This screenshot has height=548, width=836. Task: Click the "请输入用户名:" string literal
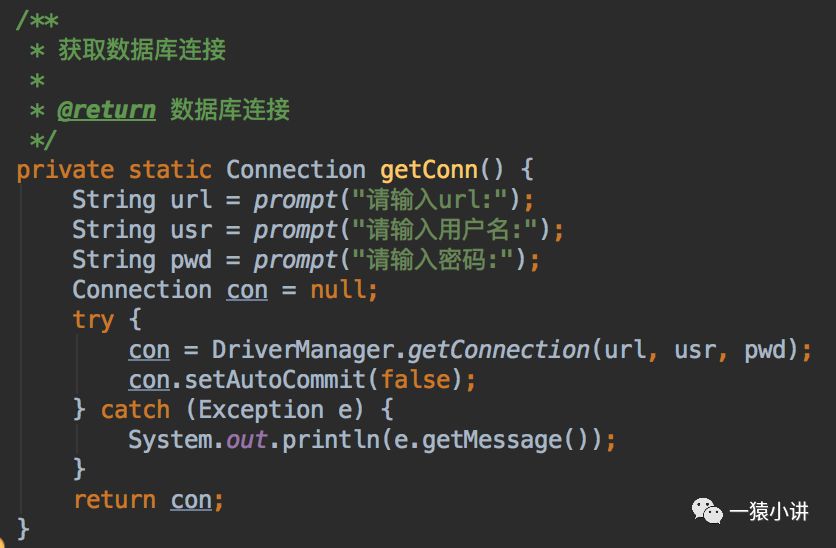(442, 229)
